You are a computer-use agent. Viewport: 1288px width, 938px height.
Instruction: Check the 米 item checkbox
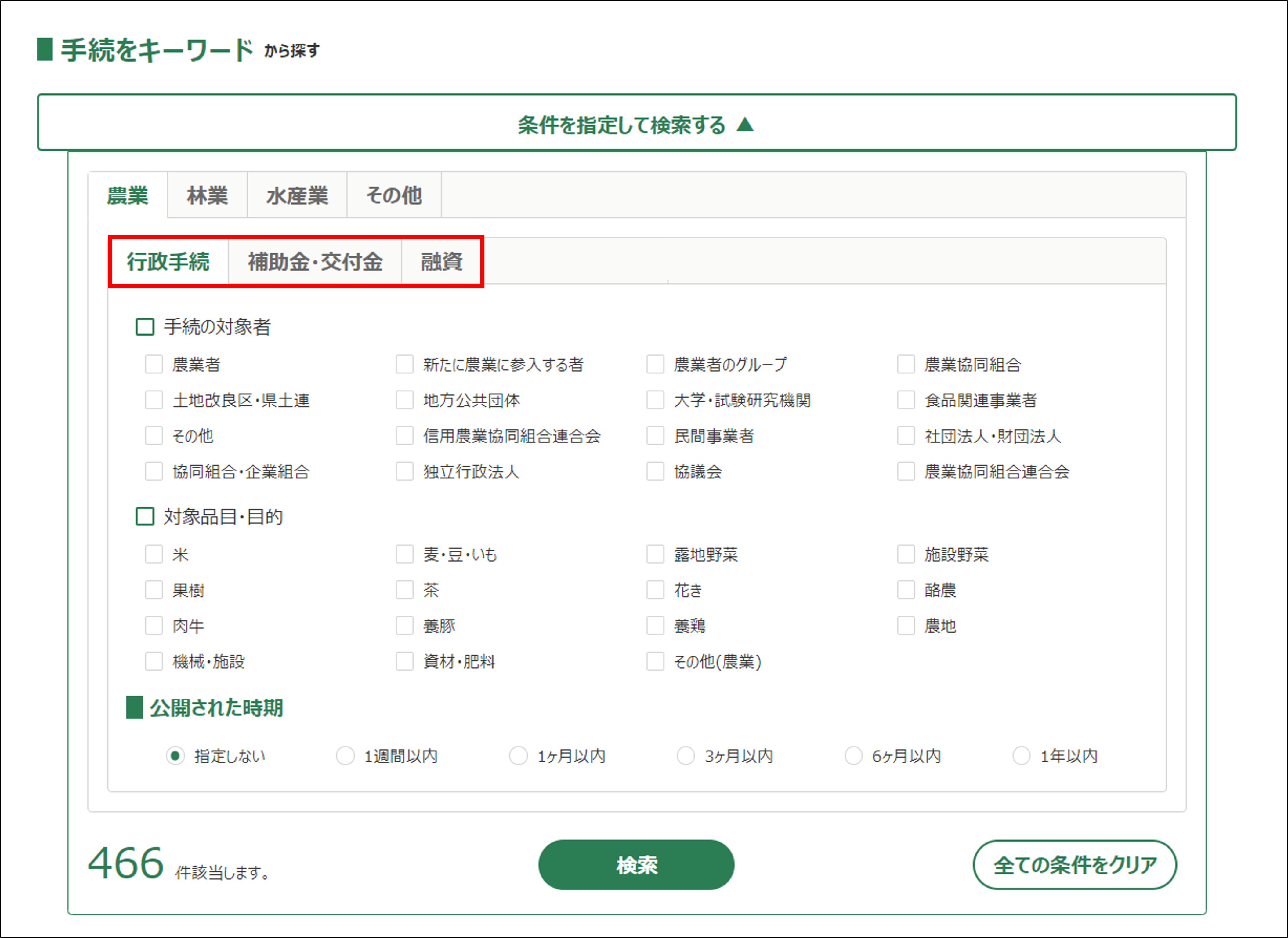point(154,554)
